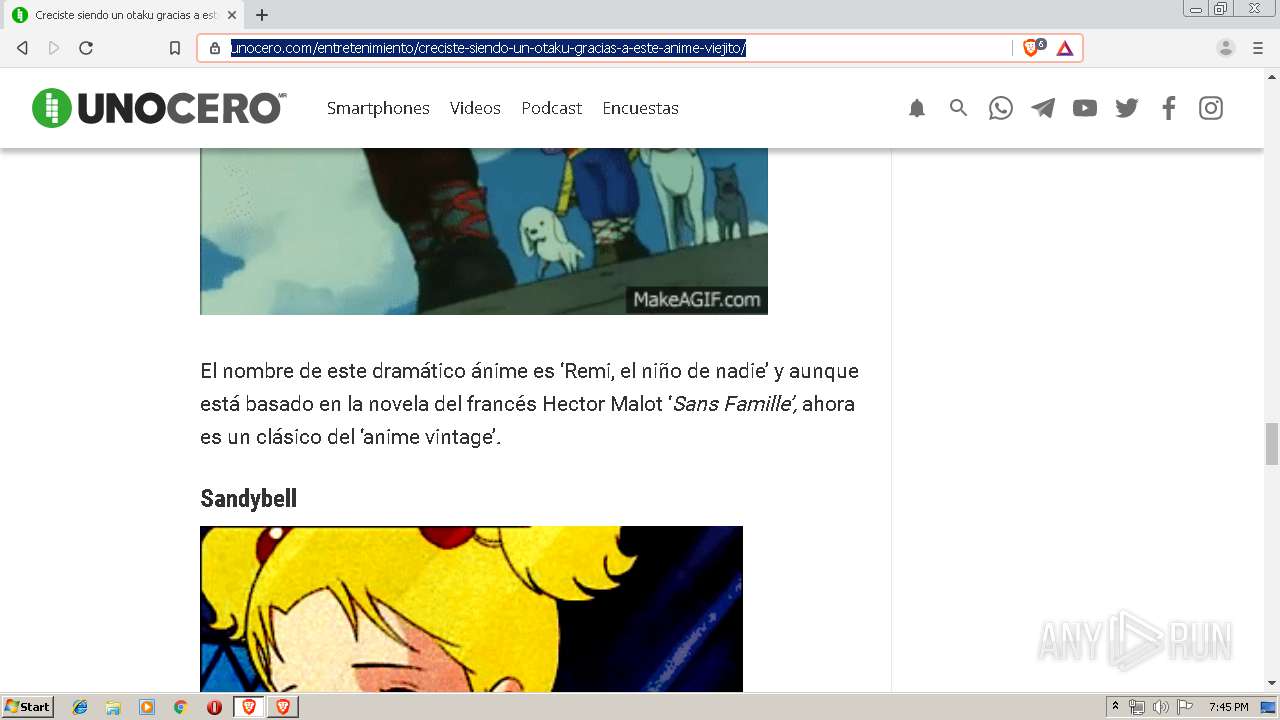Bookmark this page icon
This screenshot has height=720, width=1280.
(175, 48)
